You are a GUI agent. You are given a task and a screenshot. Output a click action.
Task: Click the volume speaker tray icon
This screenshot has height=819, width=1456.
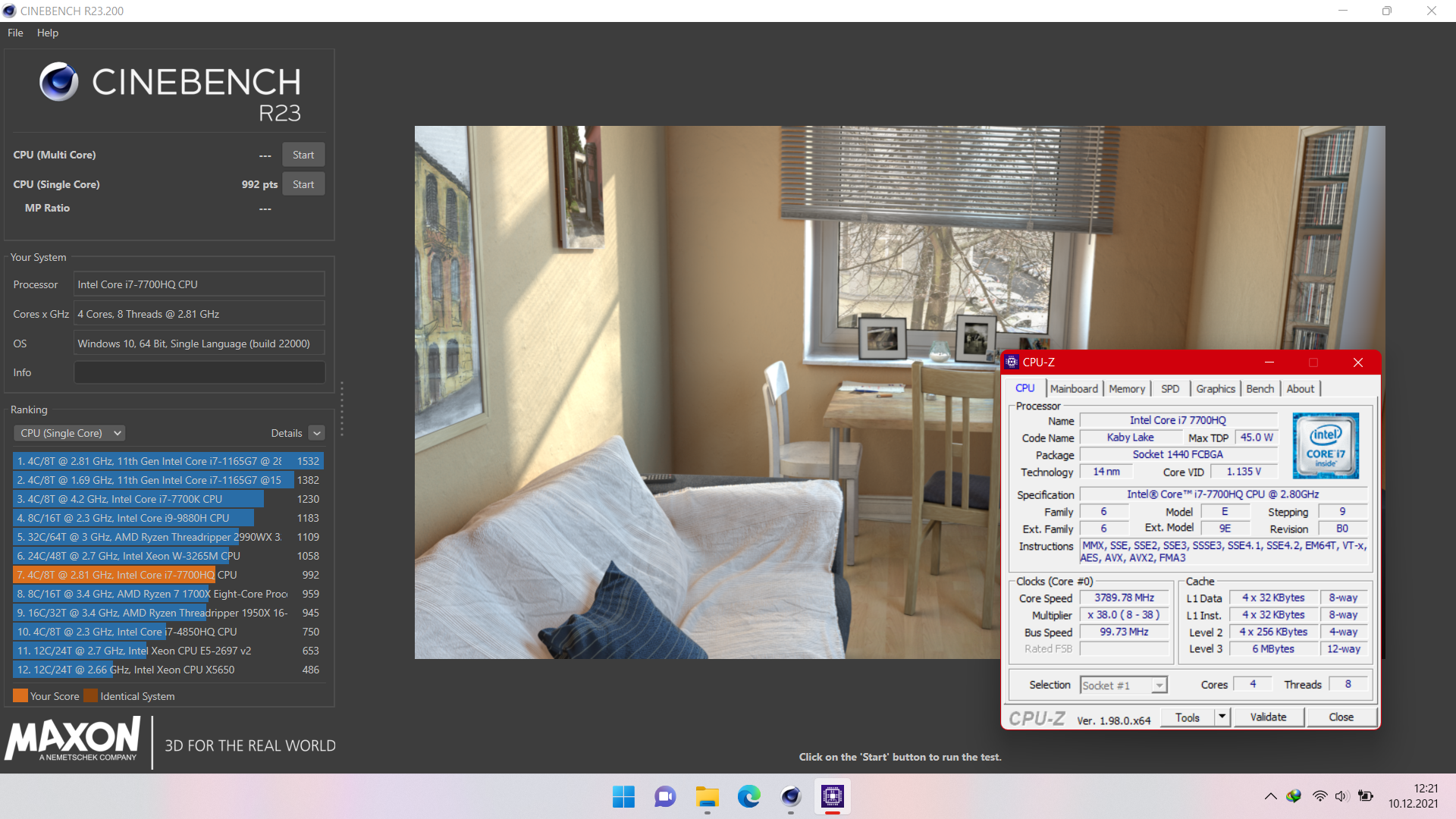pyautogui.click(x=1341, y=796)
